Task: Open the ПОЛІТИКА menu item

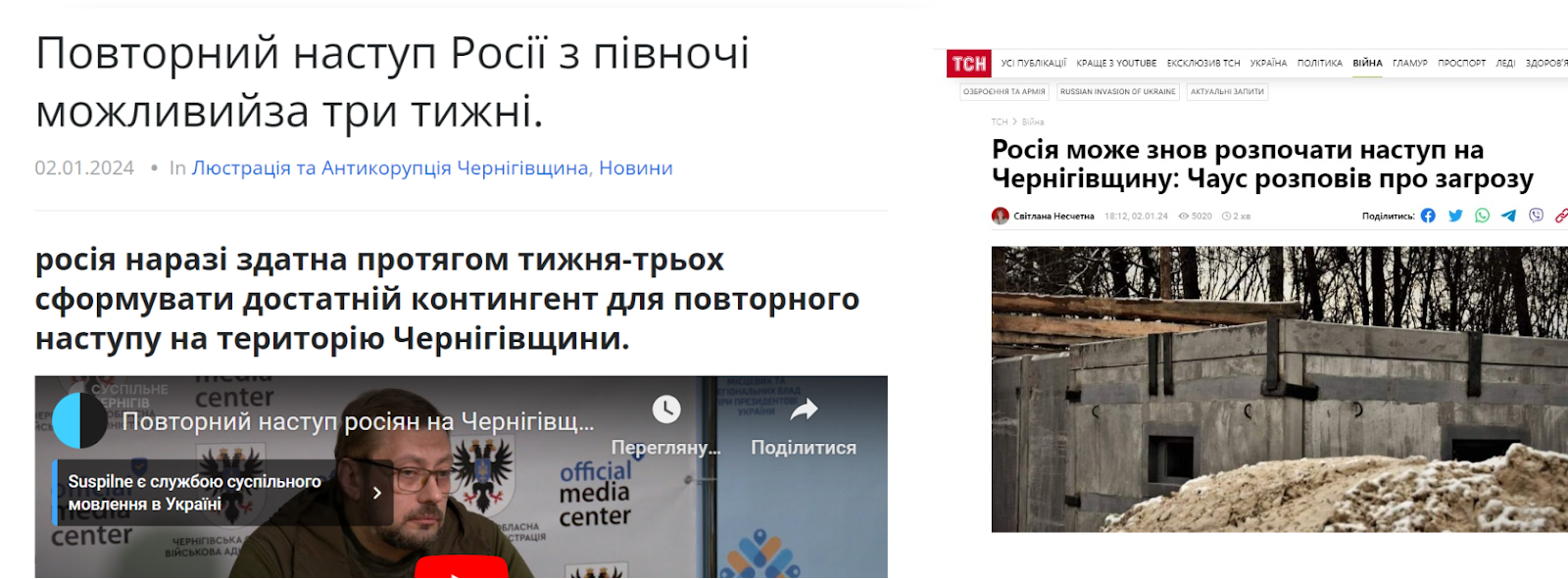Action: (1320, 63)
